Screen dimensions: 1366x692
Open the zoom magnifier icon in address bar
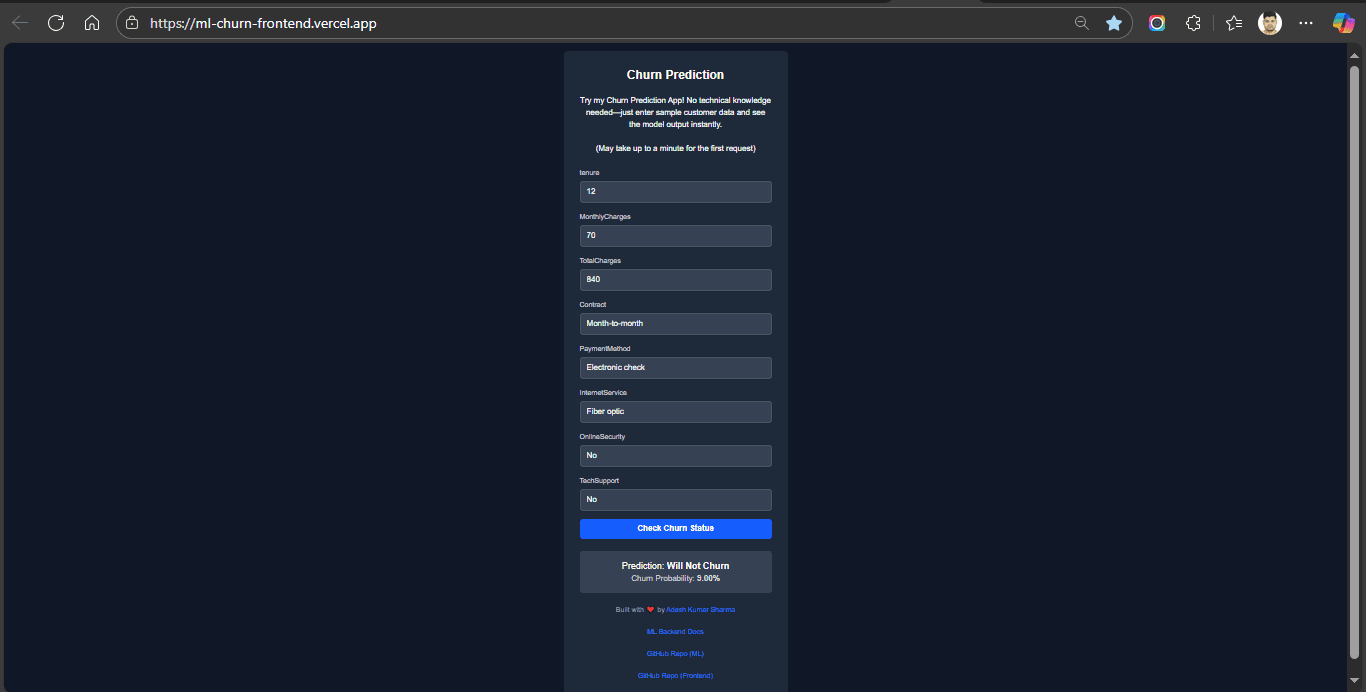(x=1081, y=23)
